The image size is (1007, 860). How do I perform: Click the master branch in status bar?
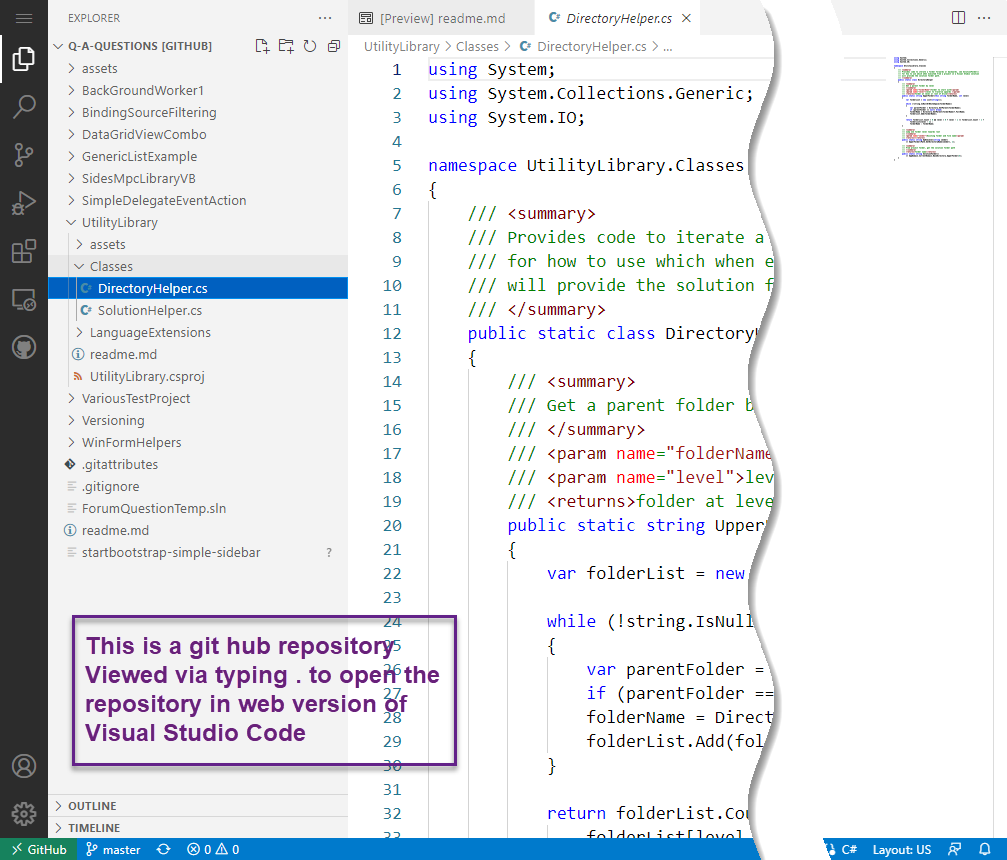(x=113, y=849)
